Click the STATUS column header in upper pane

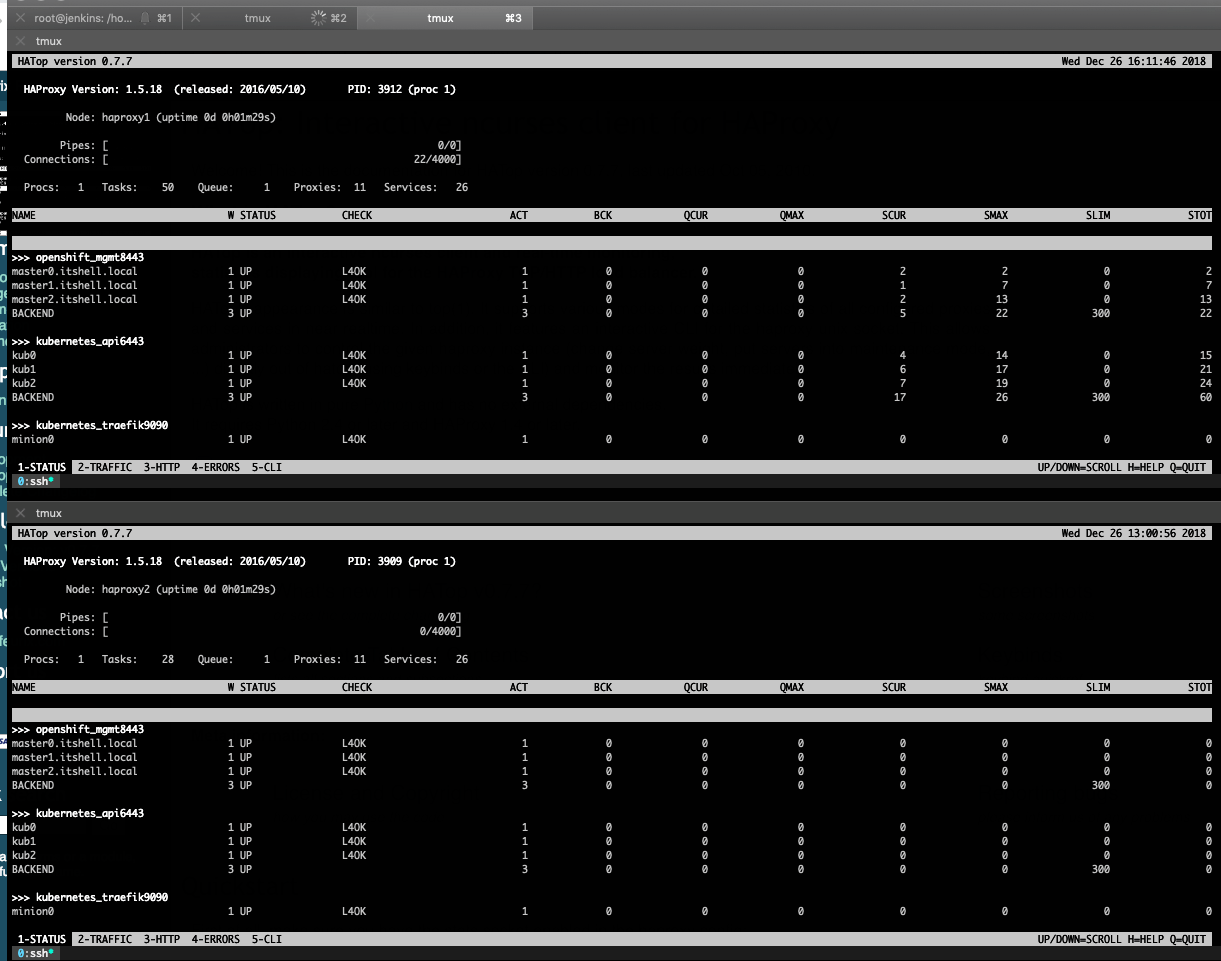[x=258, y=215]
